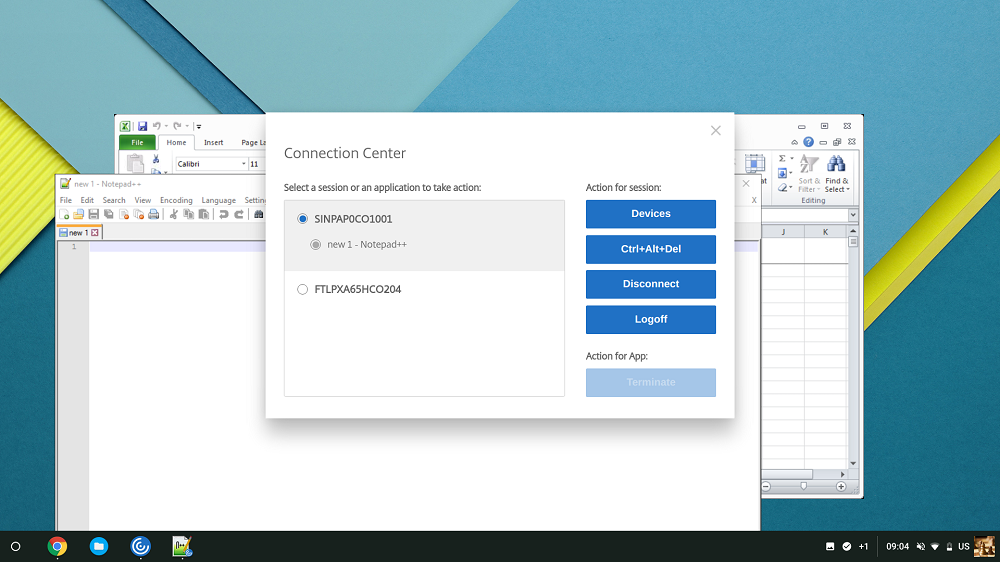Click the Disconnect button

tap(651, 284)
